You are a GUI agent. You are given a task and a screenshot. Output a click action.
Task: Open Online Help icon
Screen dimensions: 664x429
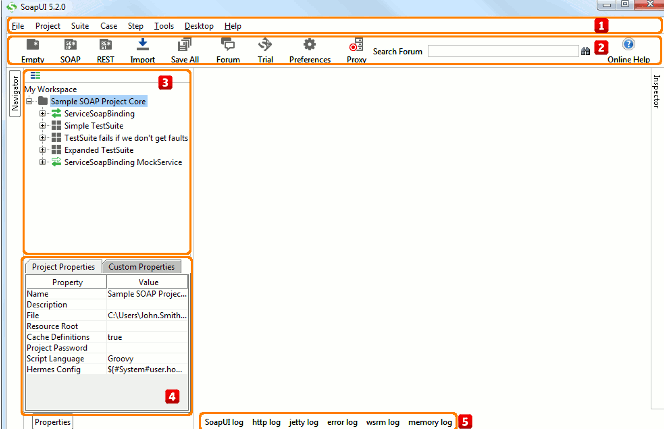point(628,44)
